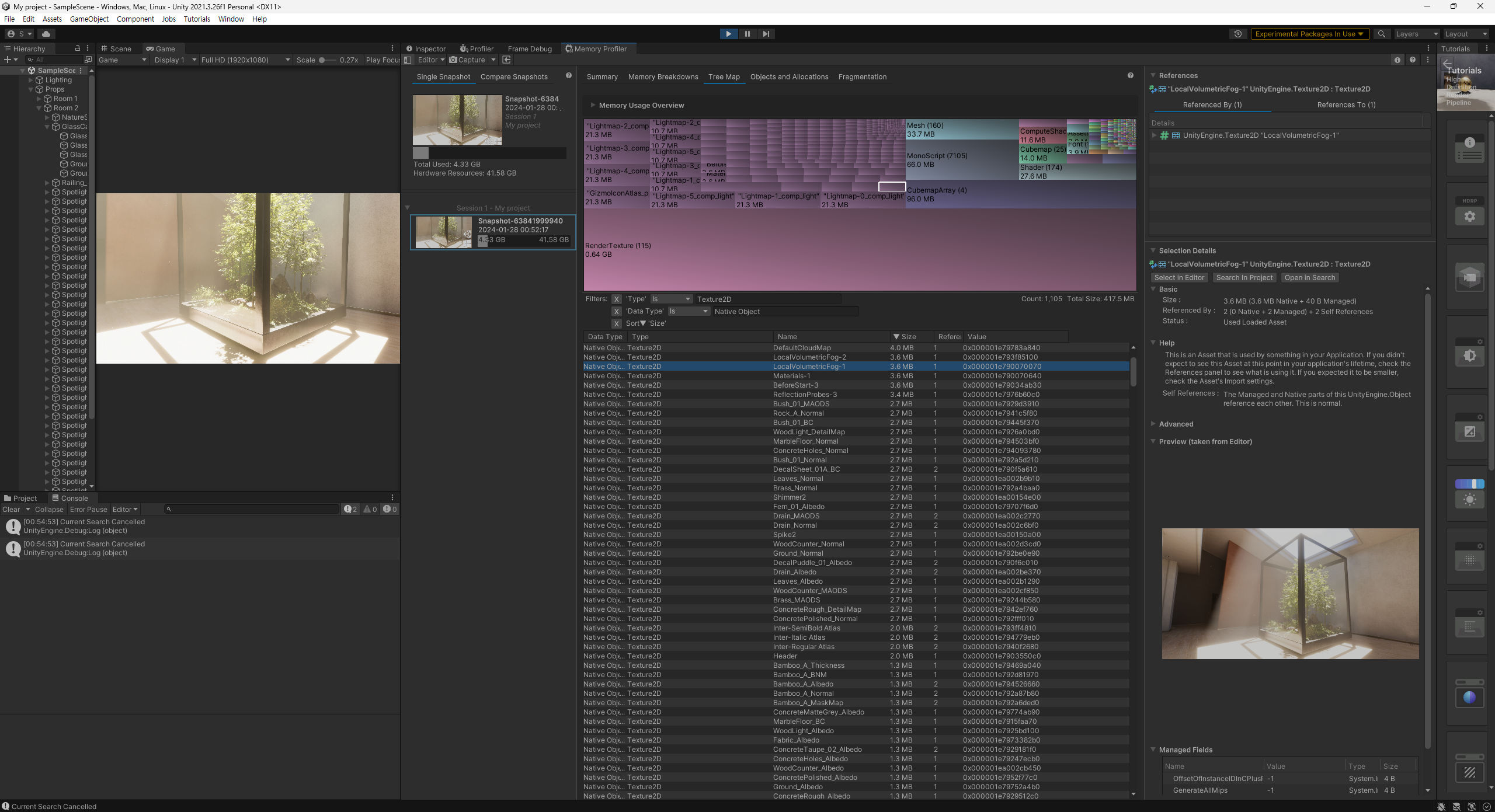
Task: Click the Select in Editor button
Action: pyautogui.click(x=1179, y=278)
